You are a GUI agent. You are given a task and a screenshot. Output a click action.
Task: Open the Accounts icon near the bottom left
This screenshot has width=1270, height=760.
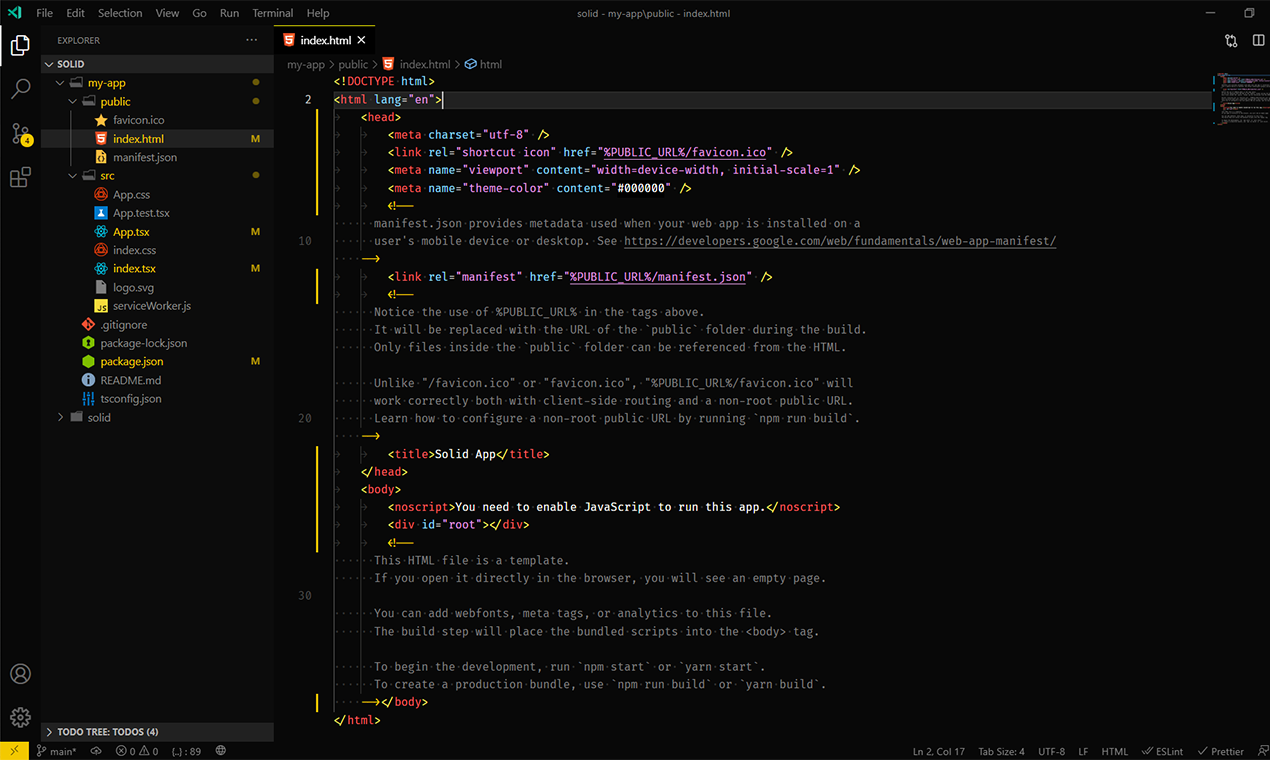[20, 674]
